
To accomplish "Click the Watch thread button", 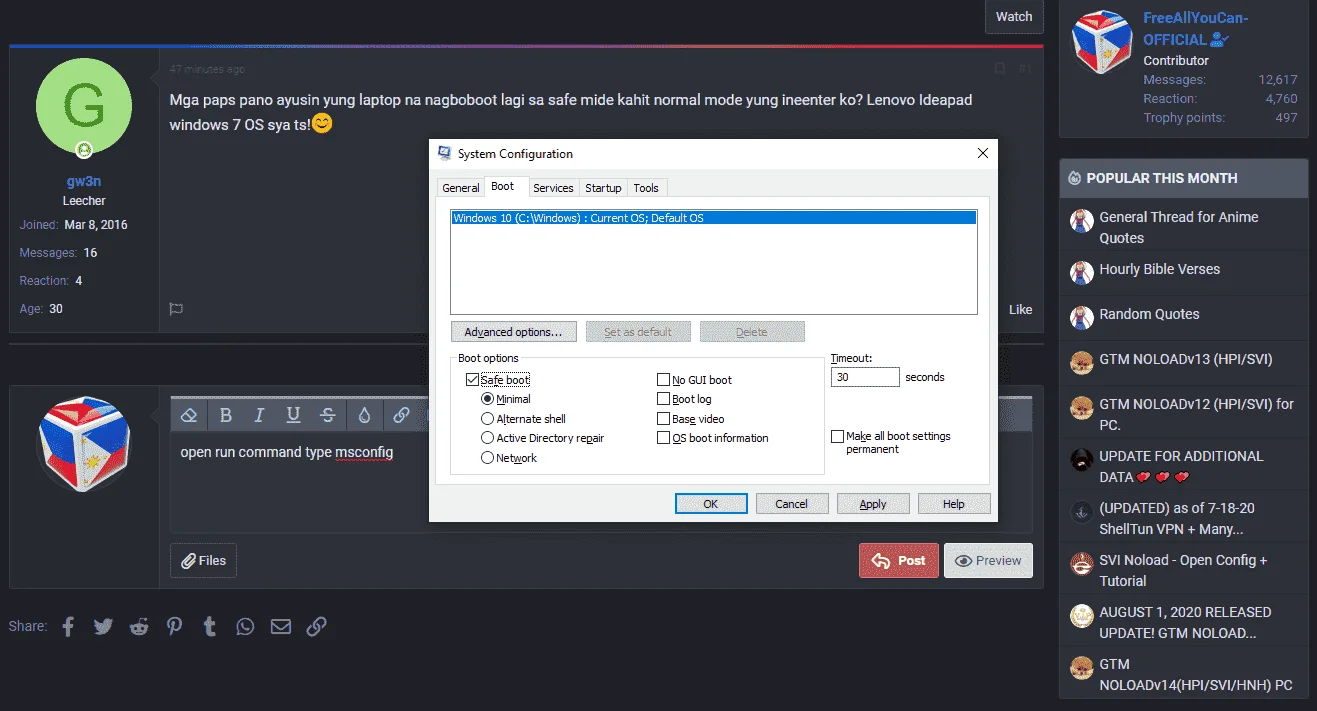I will [x=1014, y=16].
